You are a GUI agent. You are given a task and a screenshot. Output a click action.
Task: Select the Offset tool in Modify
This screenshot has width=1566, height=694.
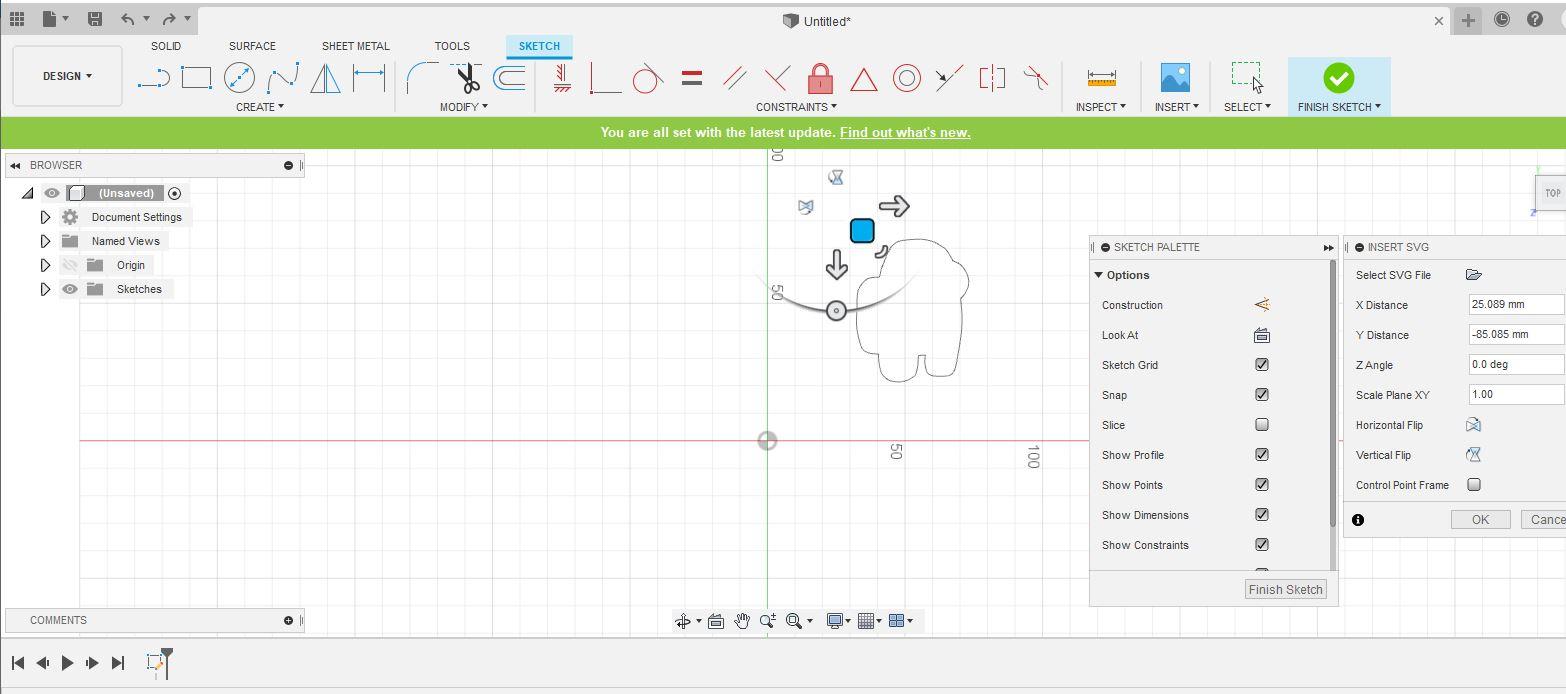(509, 77)
